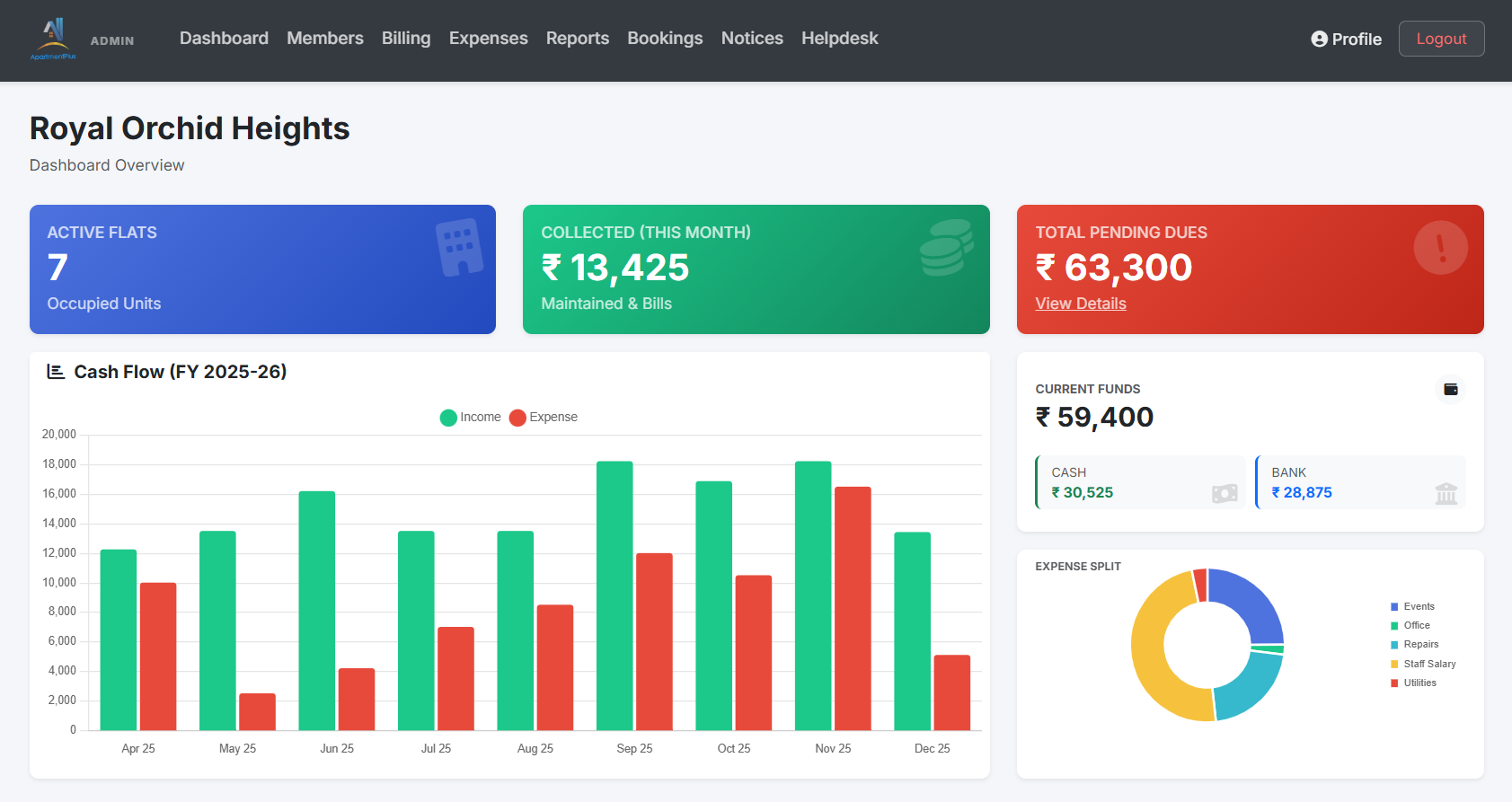Open the Profile link
This screenshot has height=802, width=1512.
click(x=1346, y=39)
